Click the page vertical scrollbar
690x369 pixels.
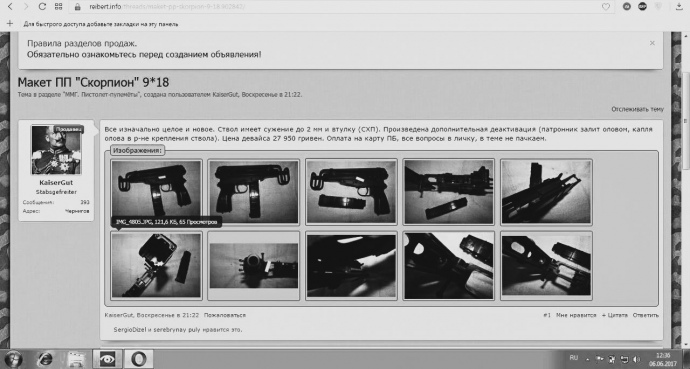(x=686, y=189)
